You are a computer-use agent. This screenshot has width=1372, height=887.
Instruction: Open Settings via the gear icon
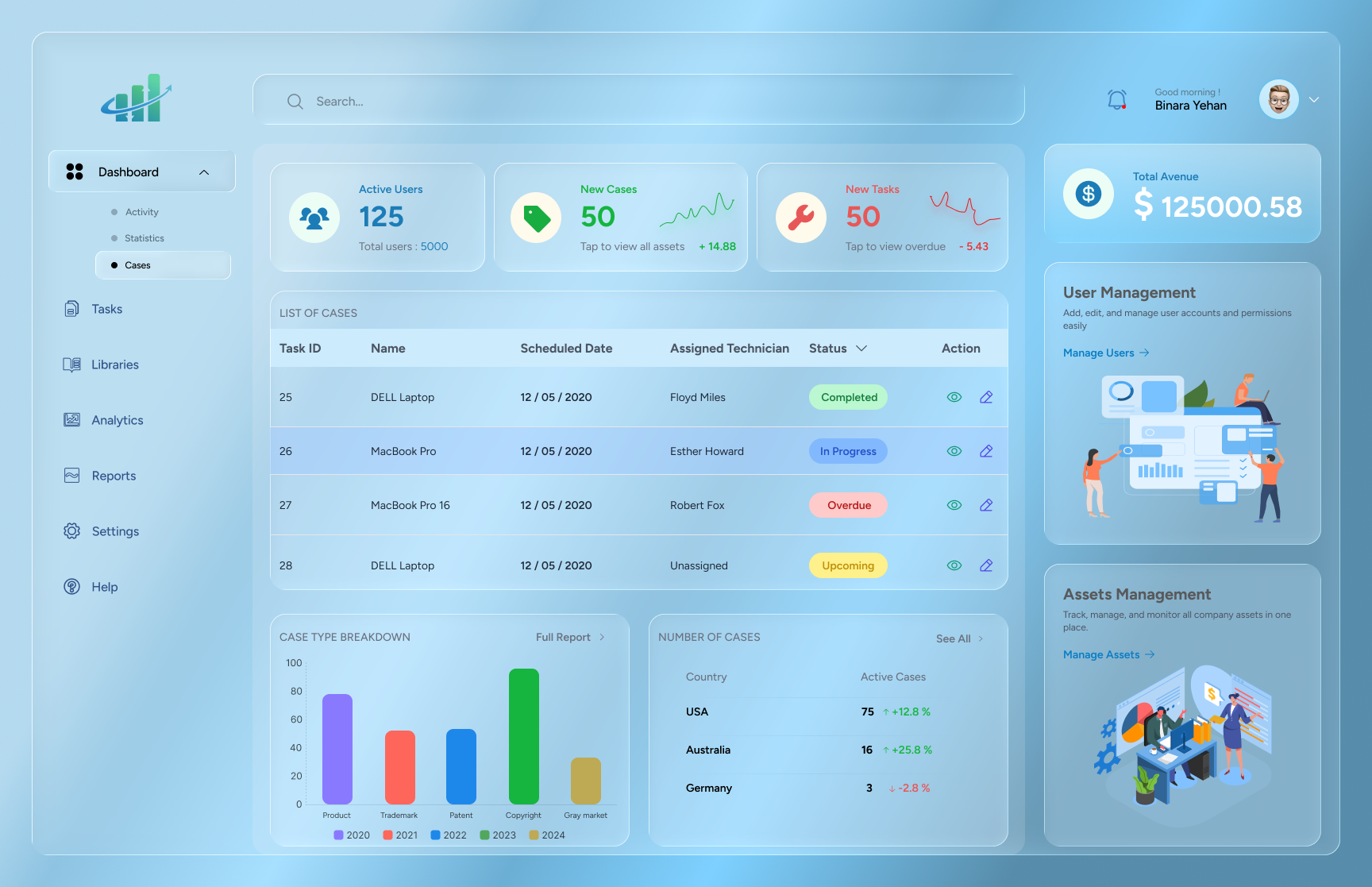tap(71, 530)
